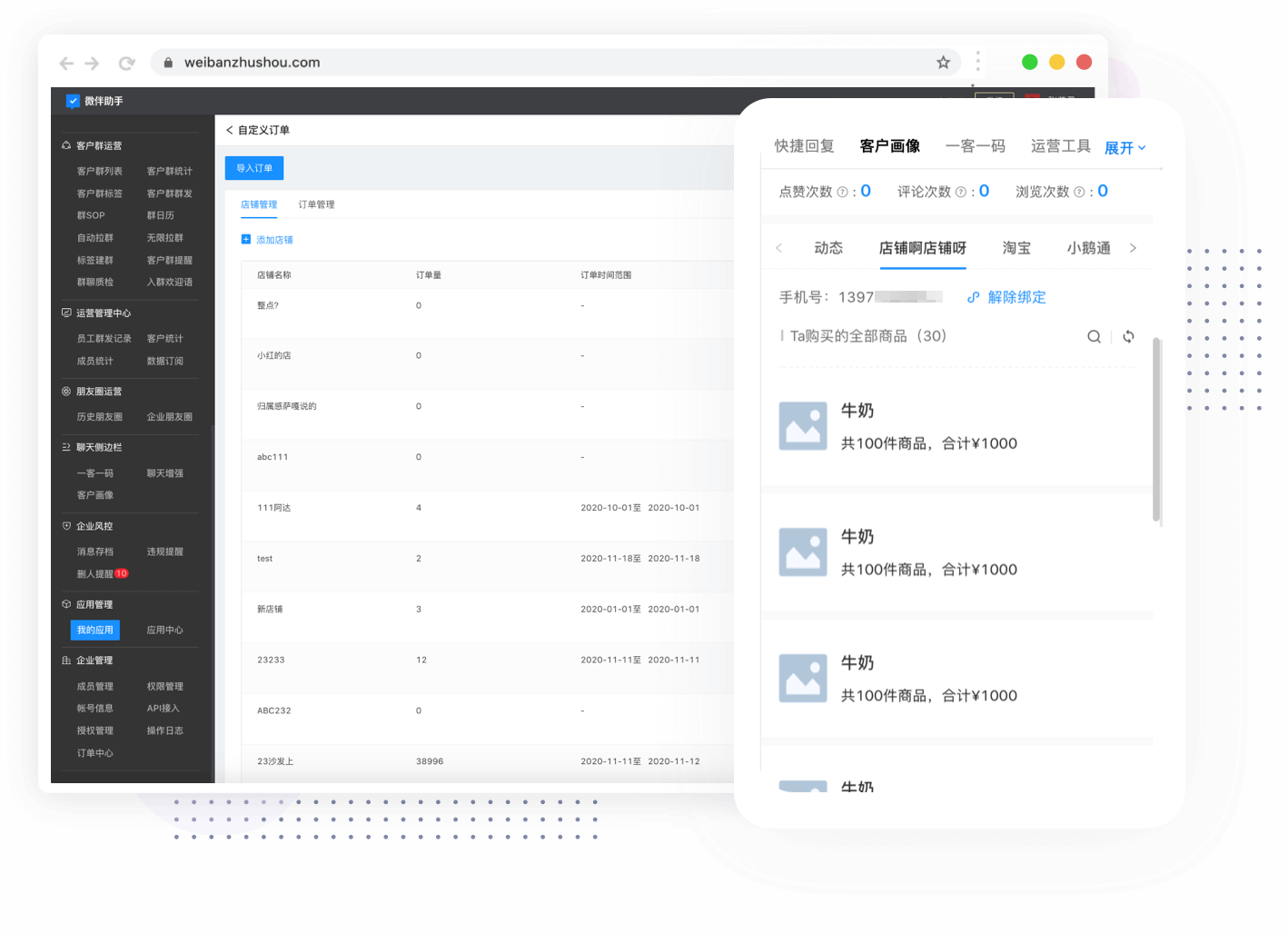The width and height of the screenshot is (1288, 934).
Task: Switch to 一客一码 tab
Action: pyautogui.click(x=976, y=146)
